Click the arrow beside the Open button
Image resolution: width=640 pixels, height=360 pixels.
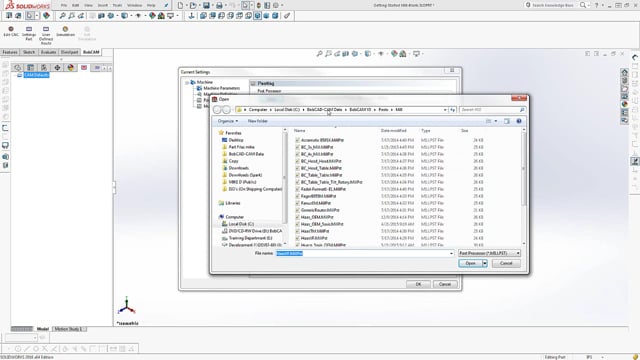pos(485,264)
